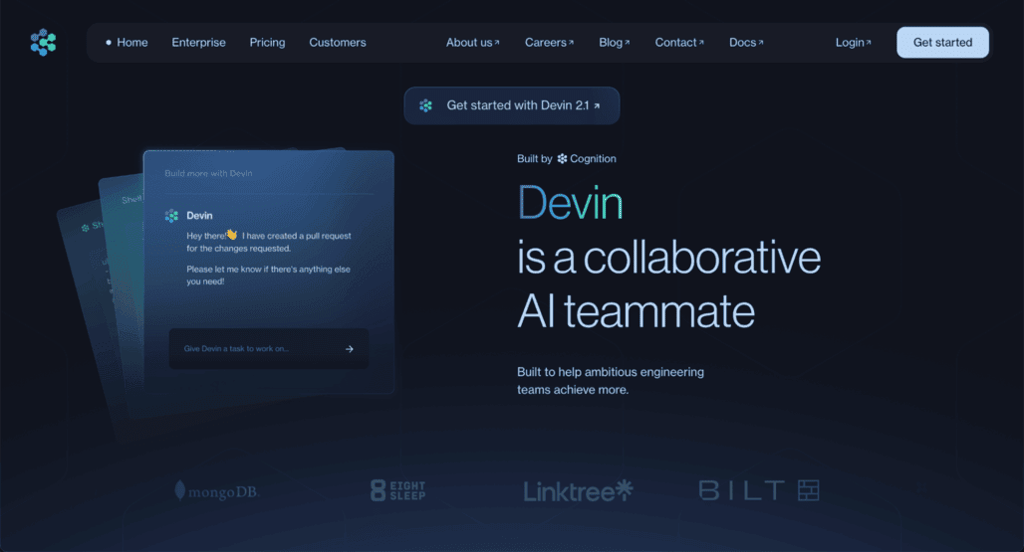1024x552 pixels.
Task: Click the Contact nav link
Action: [679, 42]
